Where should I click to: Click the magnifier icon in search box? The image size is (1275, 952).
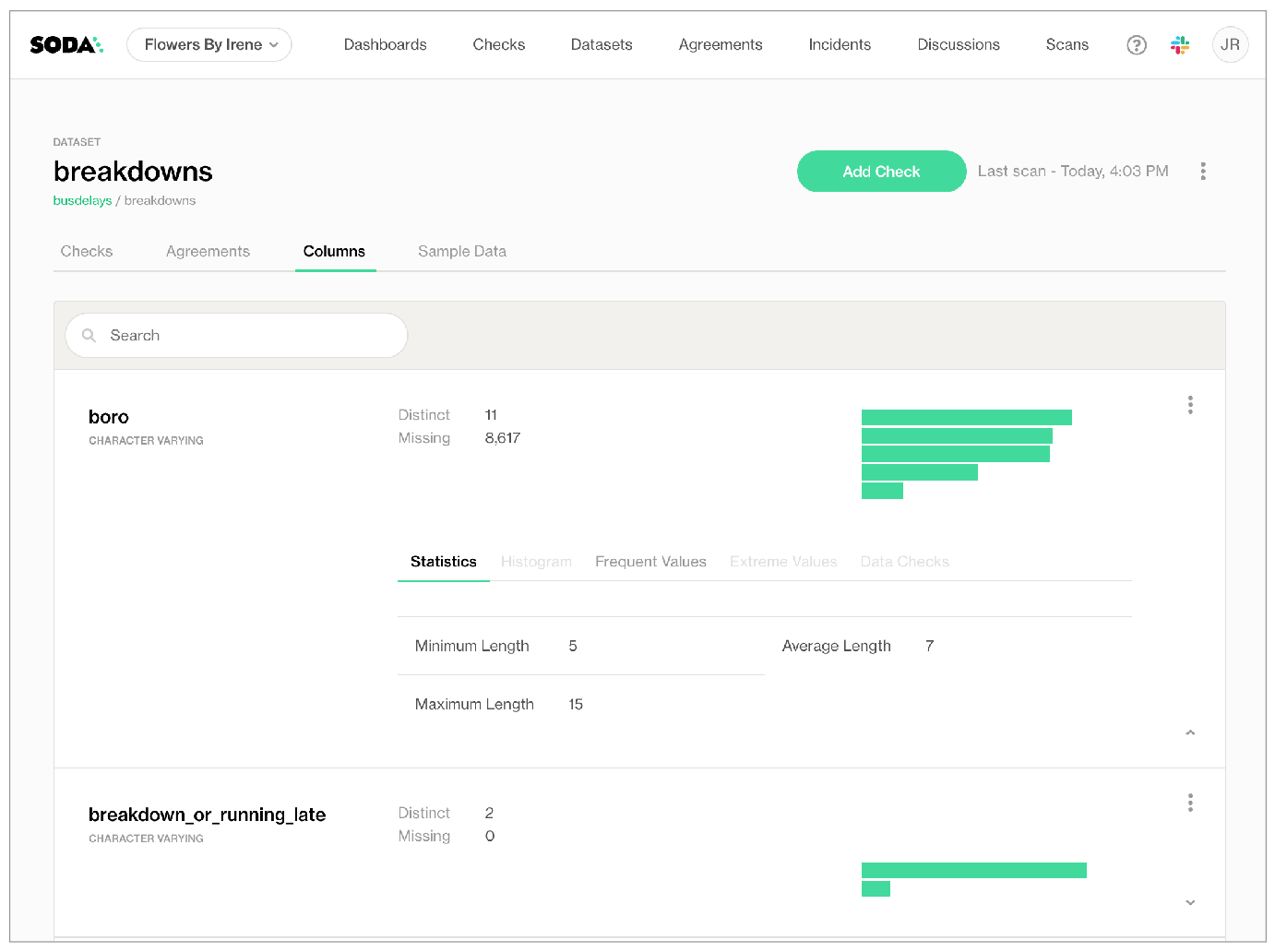tap(89, 336)
